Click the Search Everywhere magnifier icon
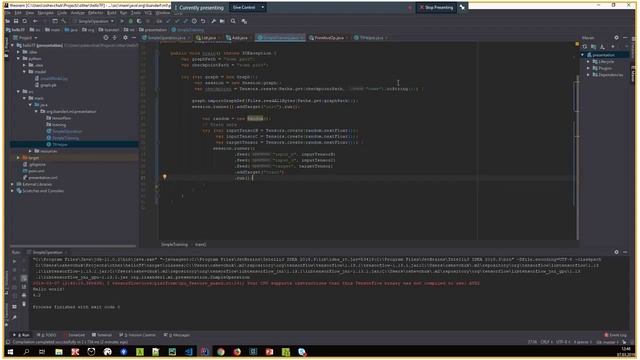 pos(233,21)
